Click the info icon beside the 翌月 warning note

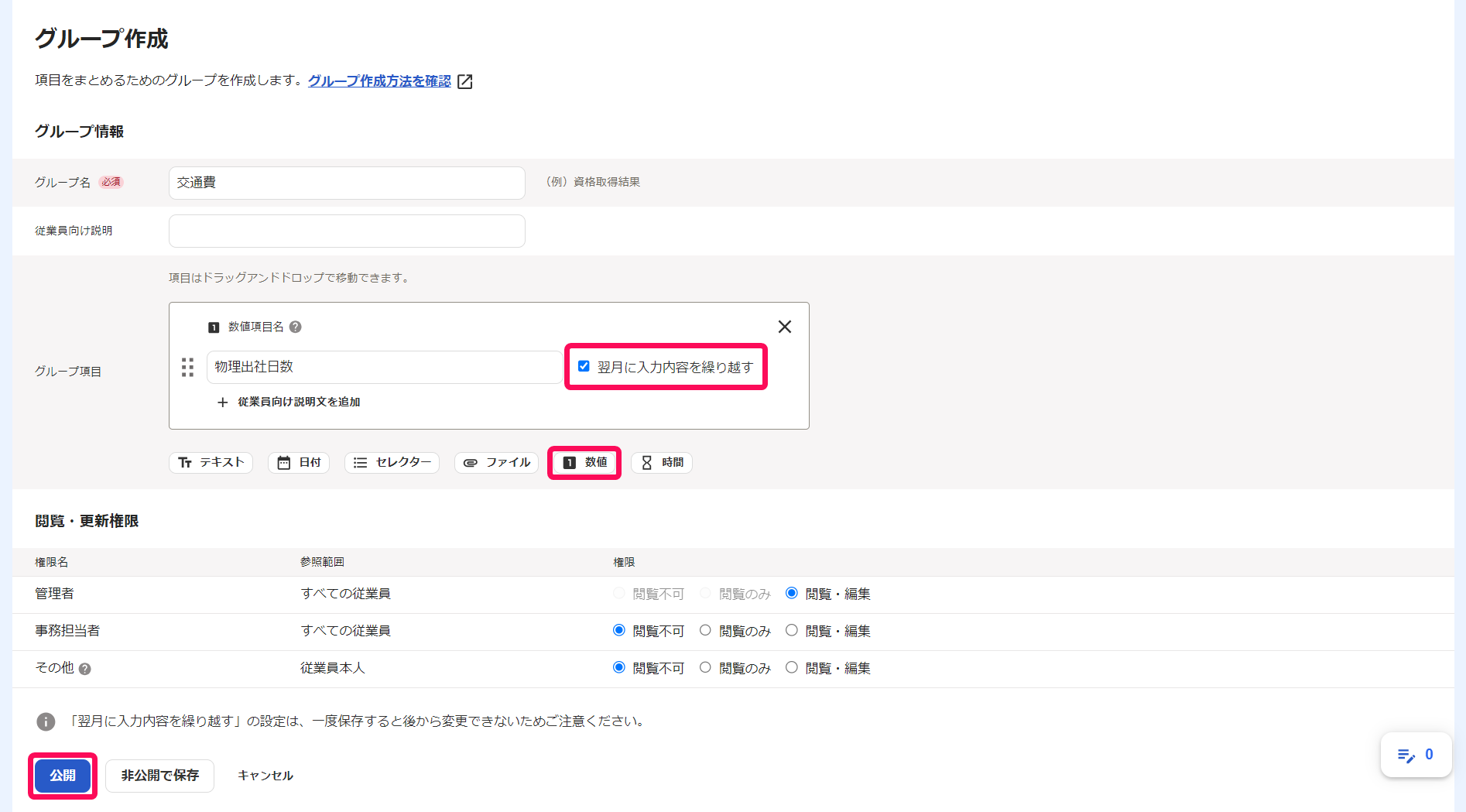click(46, 721)
